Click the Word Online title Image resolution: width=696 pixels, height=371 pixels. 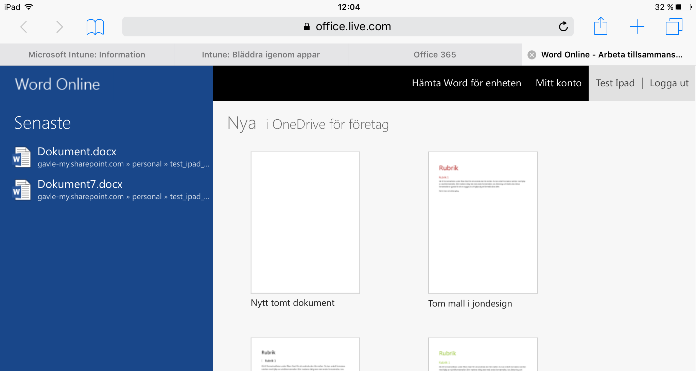tap(57, 84)
